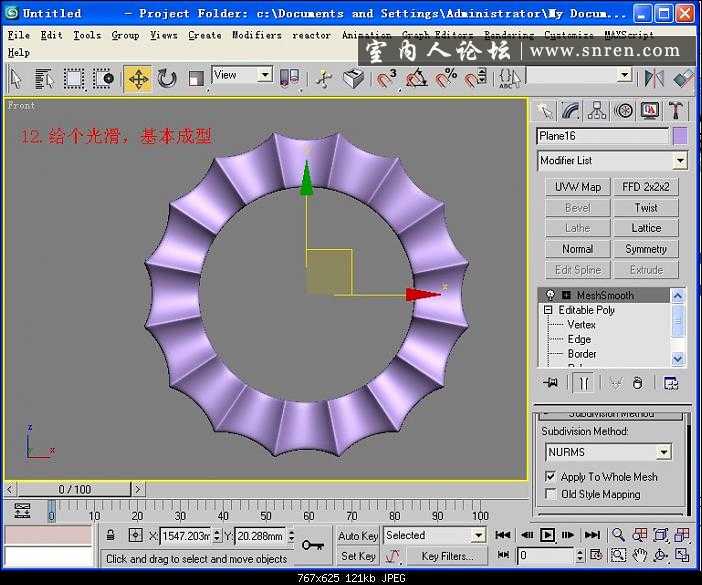Screen dimensions: 702x585
Task: Open the Create menu
Action: [204, 35]
